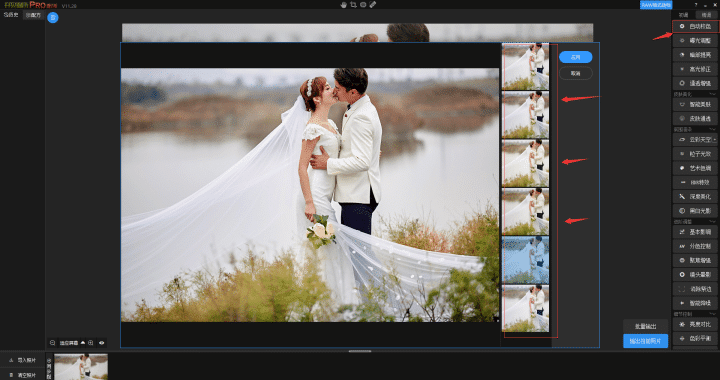
Task: Select the blue-tinted preset thumbnail
Action: (x=525, y=260)
